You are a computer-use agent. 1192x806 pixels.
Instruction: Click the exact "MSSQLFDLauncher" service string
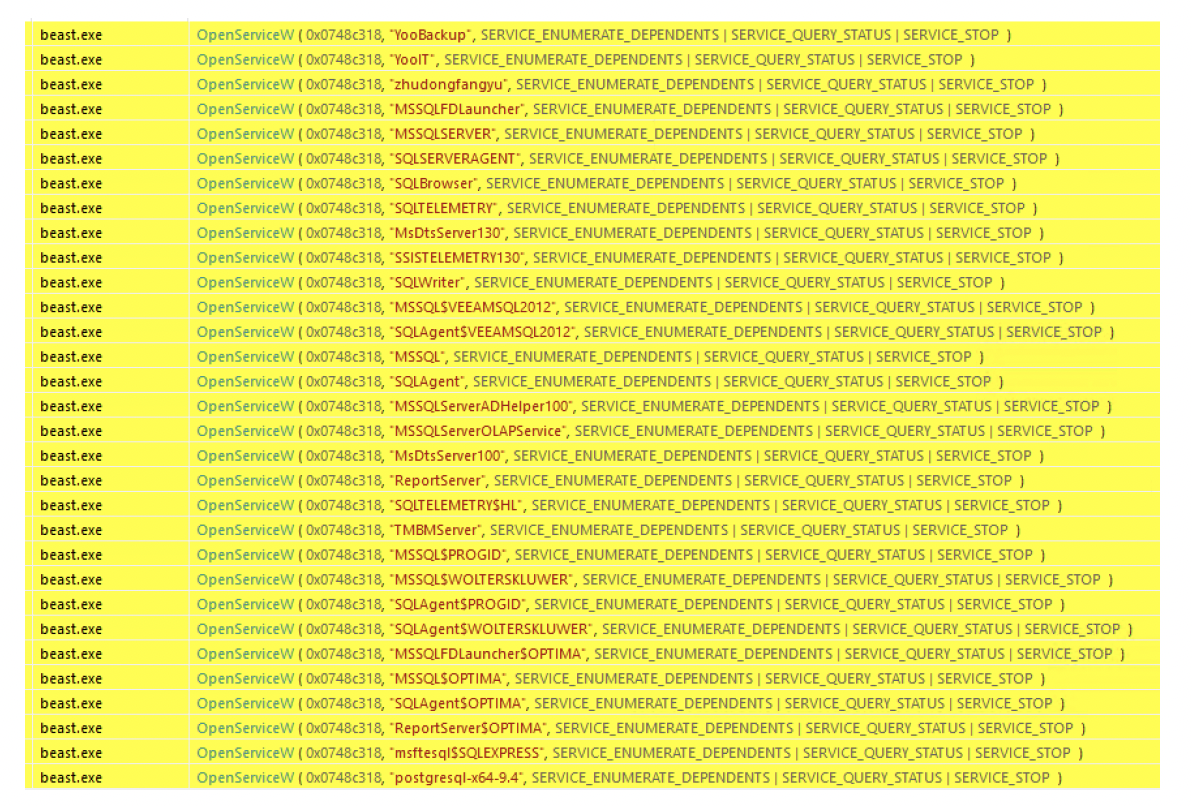click(x=457, y=109)
